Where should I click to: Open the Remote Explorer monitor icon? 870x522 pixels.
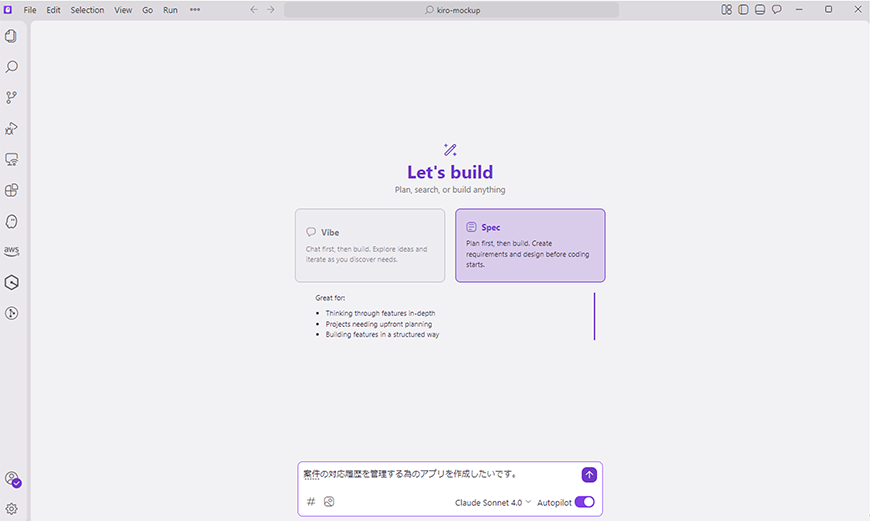pyautogui.click(x=11, y=160)
